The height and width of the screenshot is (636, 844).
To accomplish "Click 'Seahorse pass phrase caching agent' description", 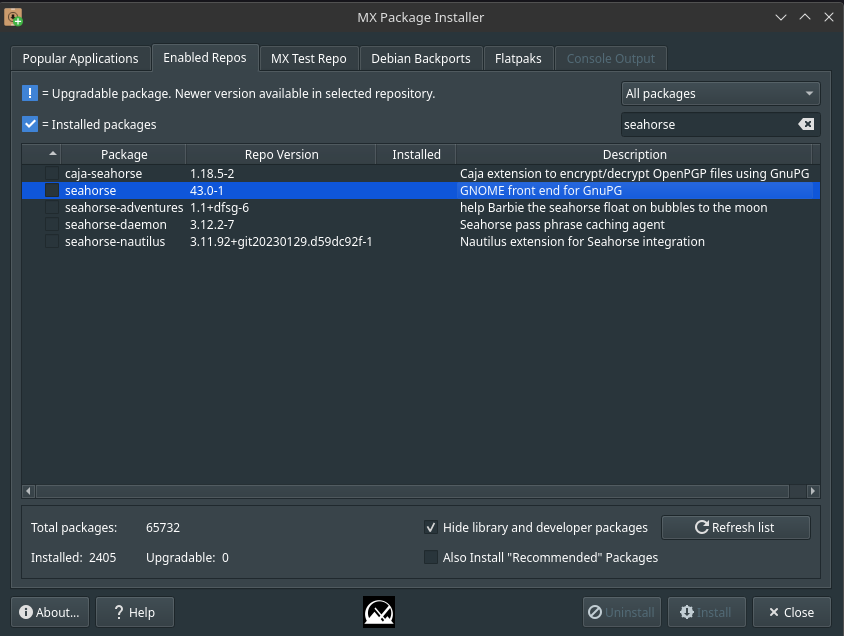I will [x=562, y=224].
